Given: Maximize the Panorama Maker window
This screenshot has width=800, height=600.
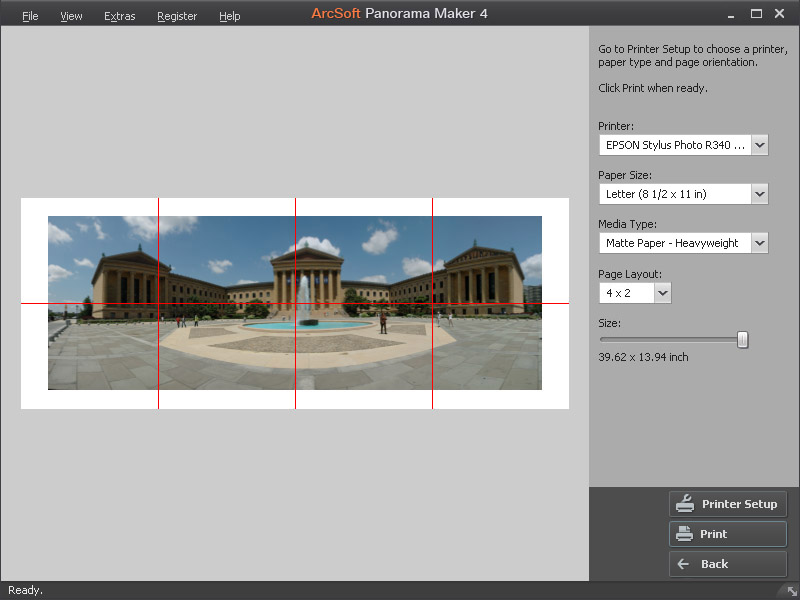Looking at the screenshot, I should click(x=756, y=14).
